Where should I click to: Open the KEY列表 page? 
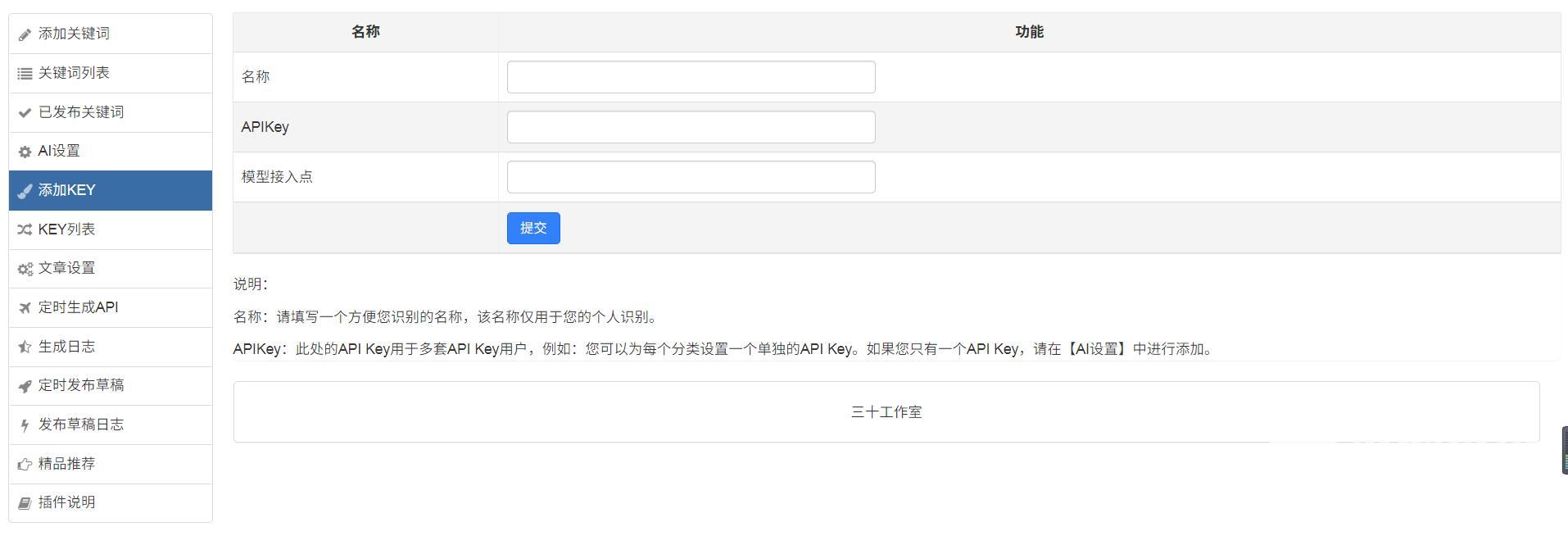(x=111, y=229)
